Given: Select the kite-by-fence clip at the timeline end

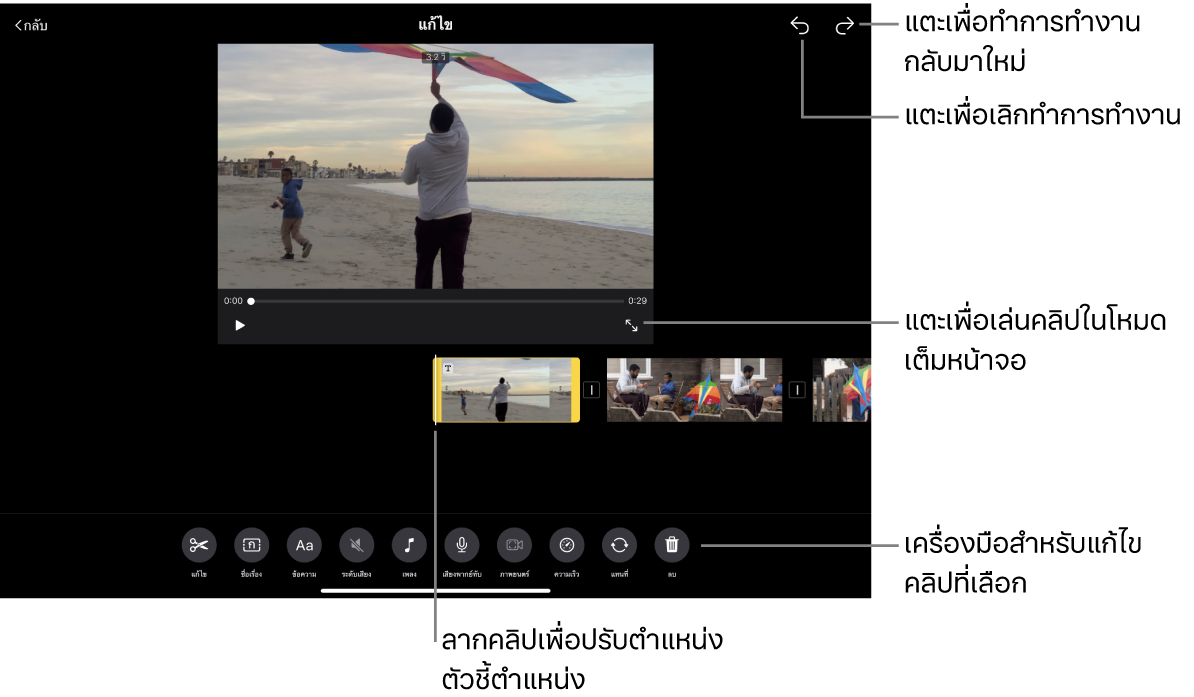Looking at the screenshot, I should click(841, 390).
